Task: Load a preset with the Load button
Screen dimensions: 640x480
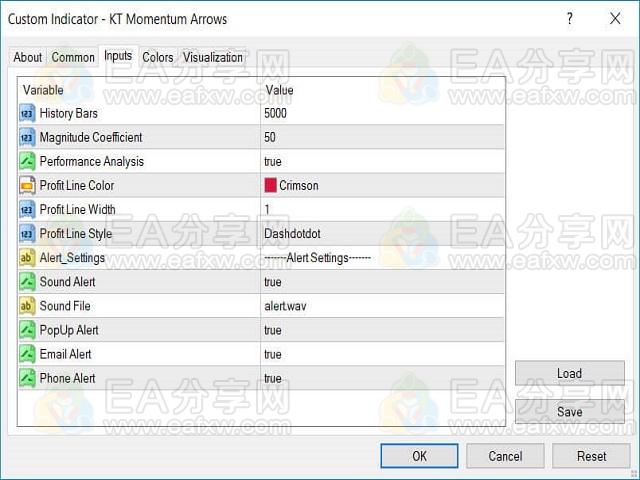Action: point(570,373)
